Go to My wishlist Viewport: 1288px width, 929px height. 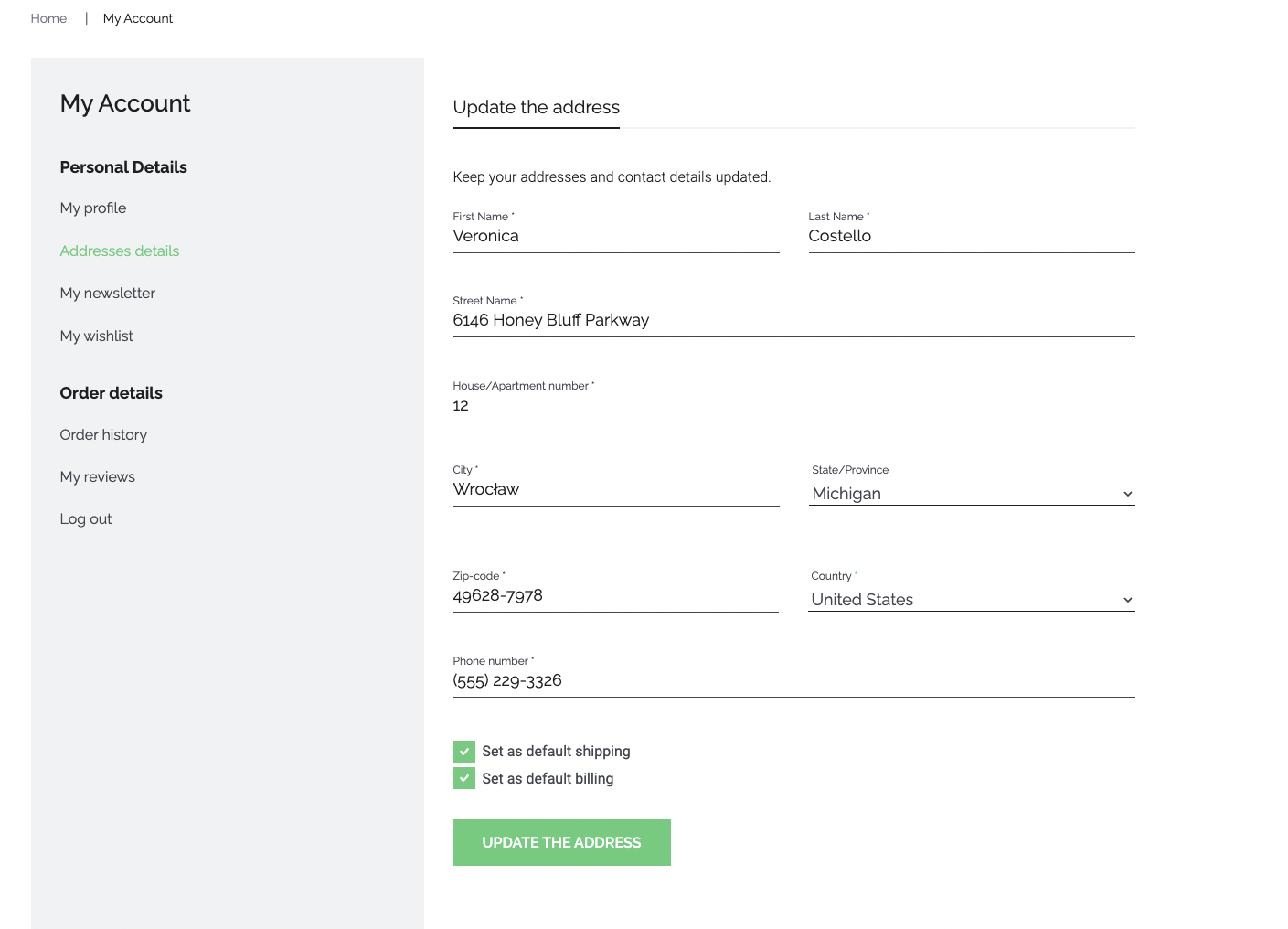click(97, 336)
